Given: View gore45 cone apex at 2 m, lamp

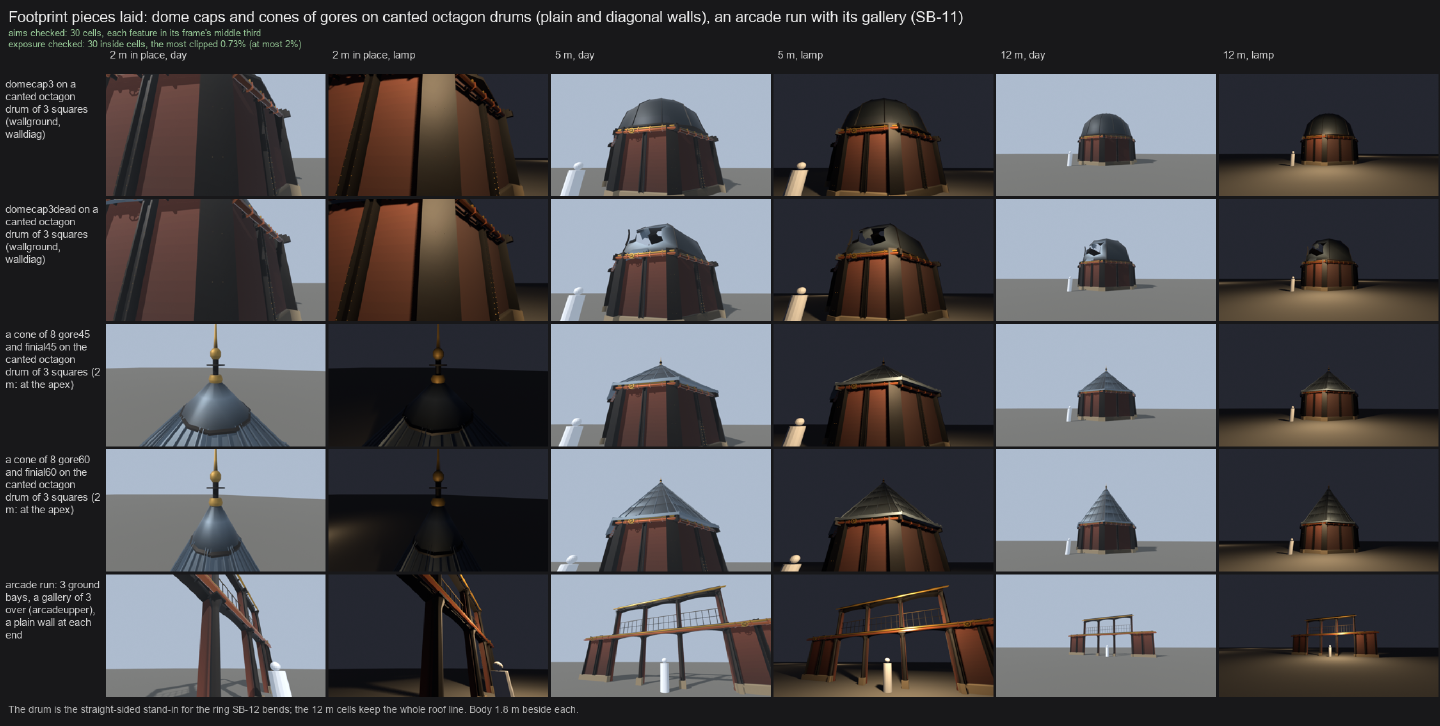Looking at the screenshot, I should tap(438, 385).
